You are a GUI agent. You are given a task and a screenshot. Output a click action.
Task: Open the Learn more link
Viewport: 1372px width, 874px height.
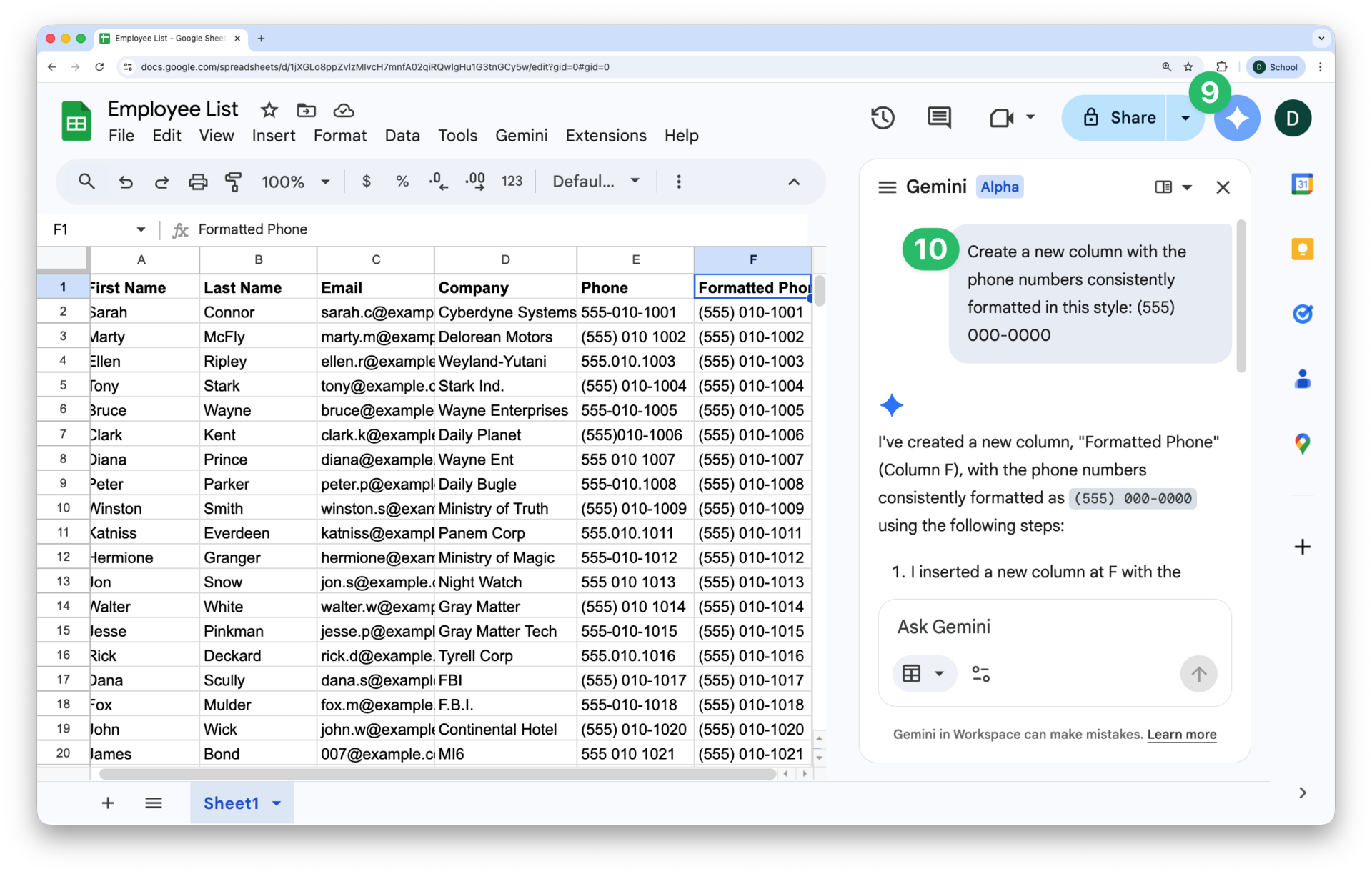coord(1181,734)
